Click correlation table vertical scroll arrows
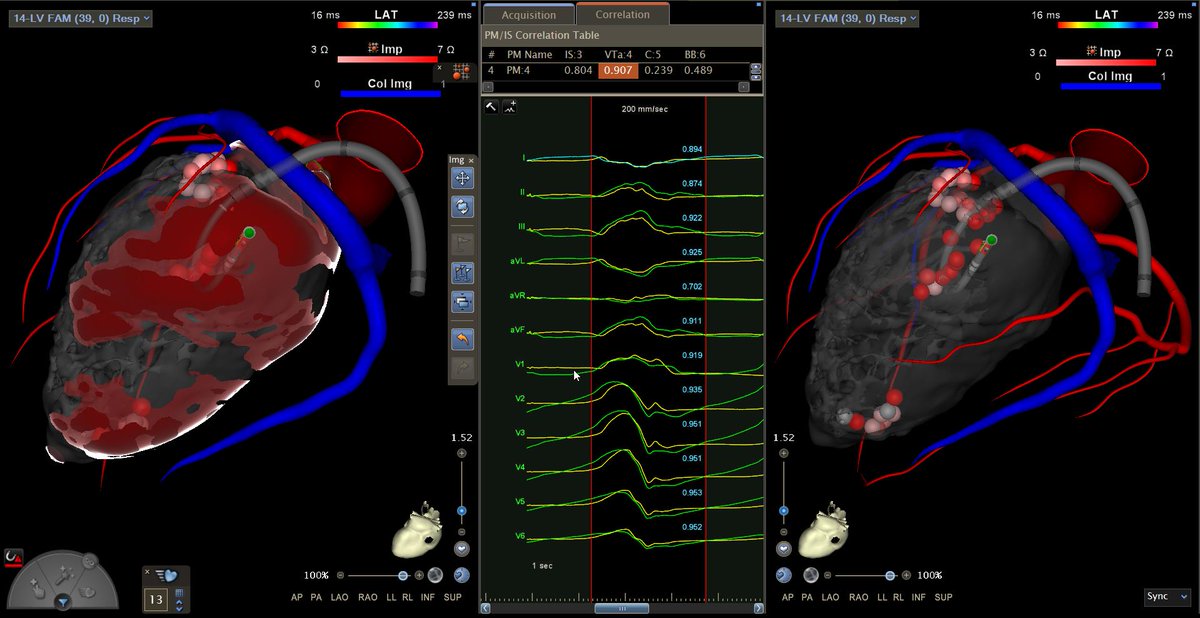This screenshot has height=618, width=1200. point(756,72)
